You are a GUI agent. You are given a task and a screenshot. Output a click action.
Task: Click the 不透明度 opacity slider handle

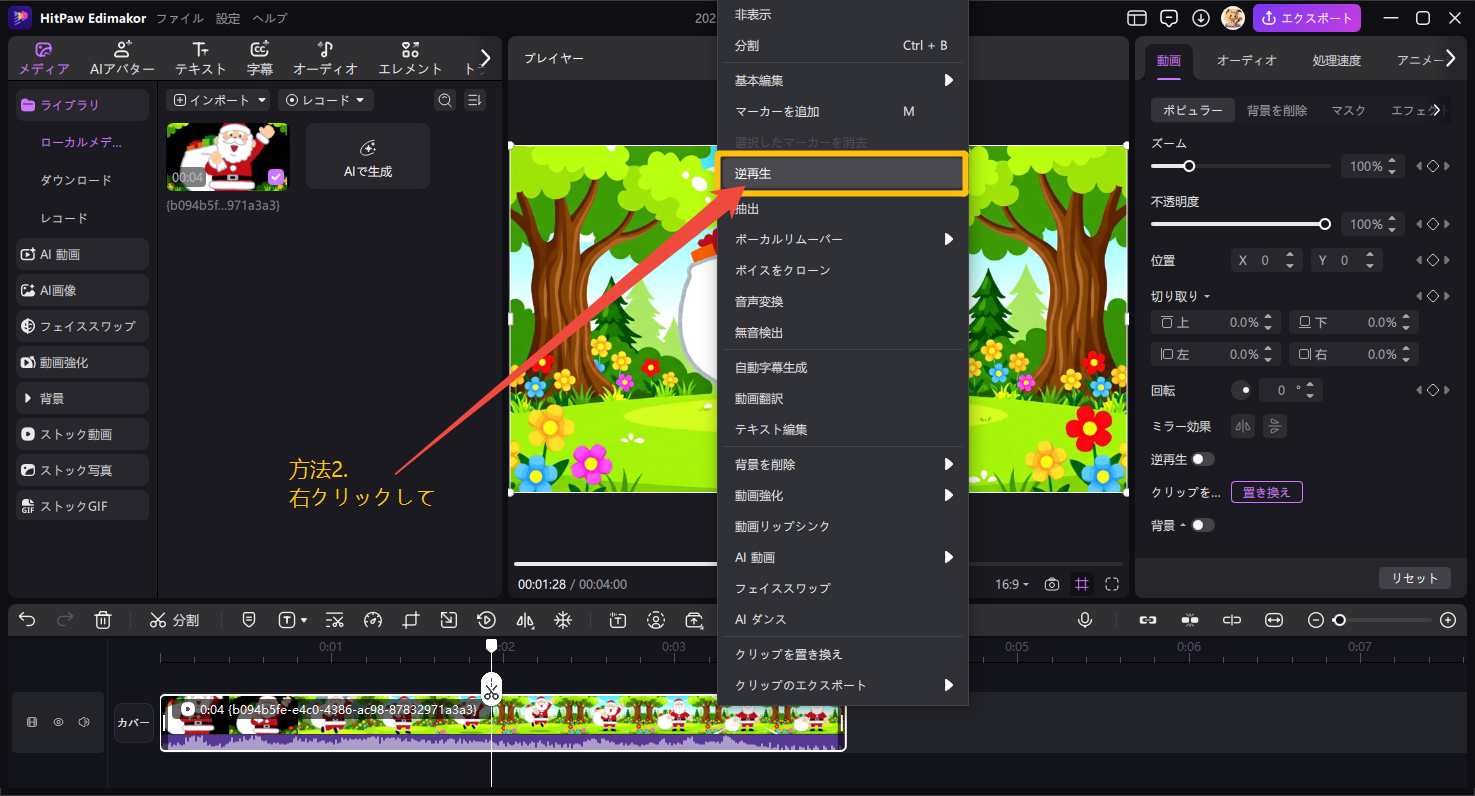point(1325,224)
